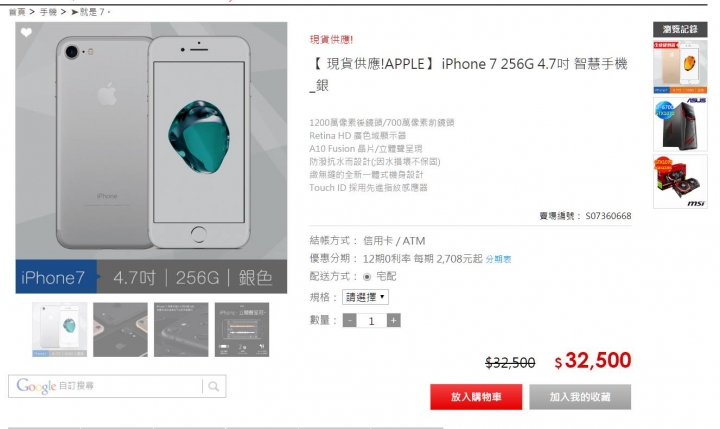Open the 就是 7 breadcrumb item
Screen dimensions: 720x429
(90, 12)
